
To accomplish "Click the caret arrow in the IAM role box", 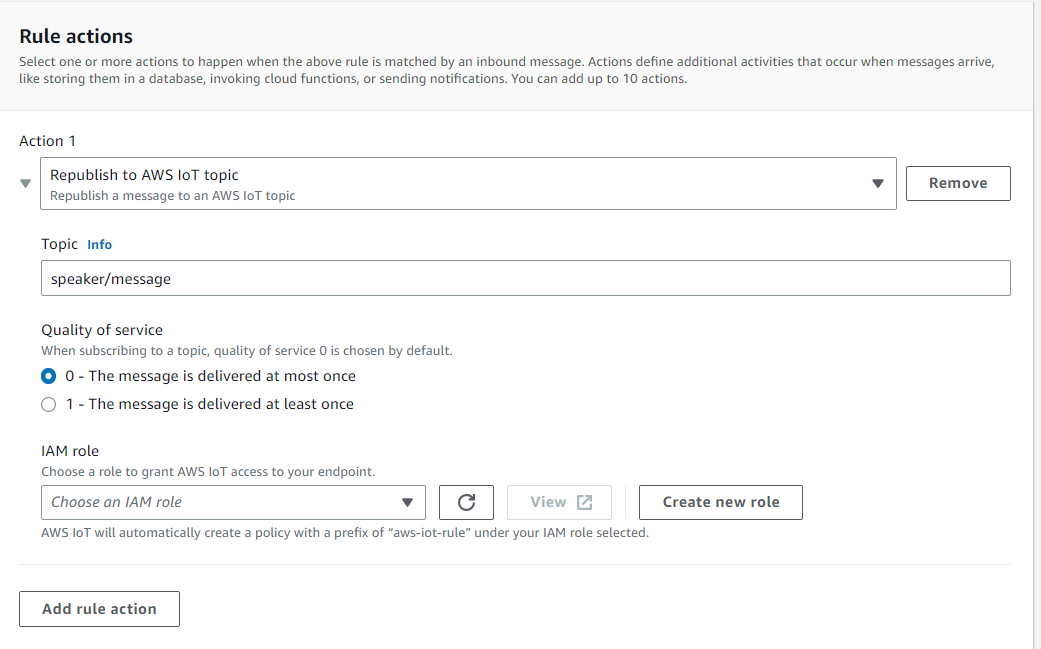I will [407, 502].
